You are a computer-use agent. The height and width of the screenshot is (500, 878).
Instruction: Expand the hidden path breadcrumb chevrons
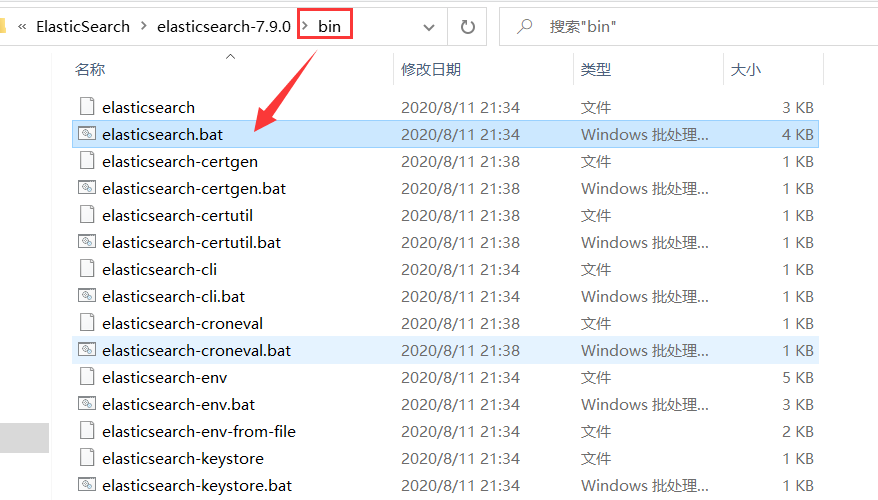(22, 26)
